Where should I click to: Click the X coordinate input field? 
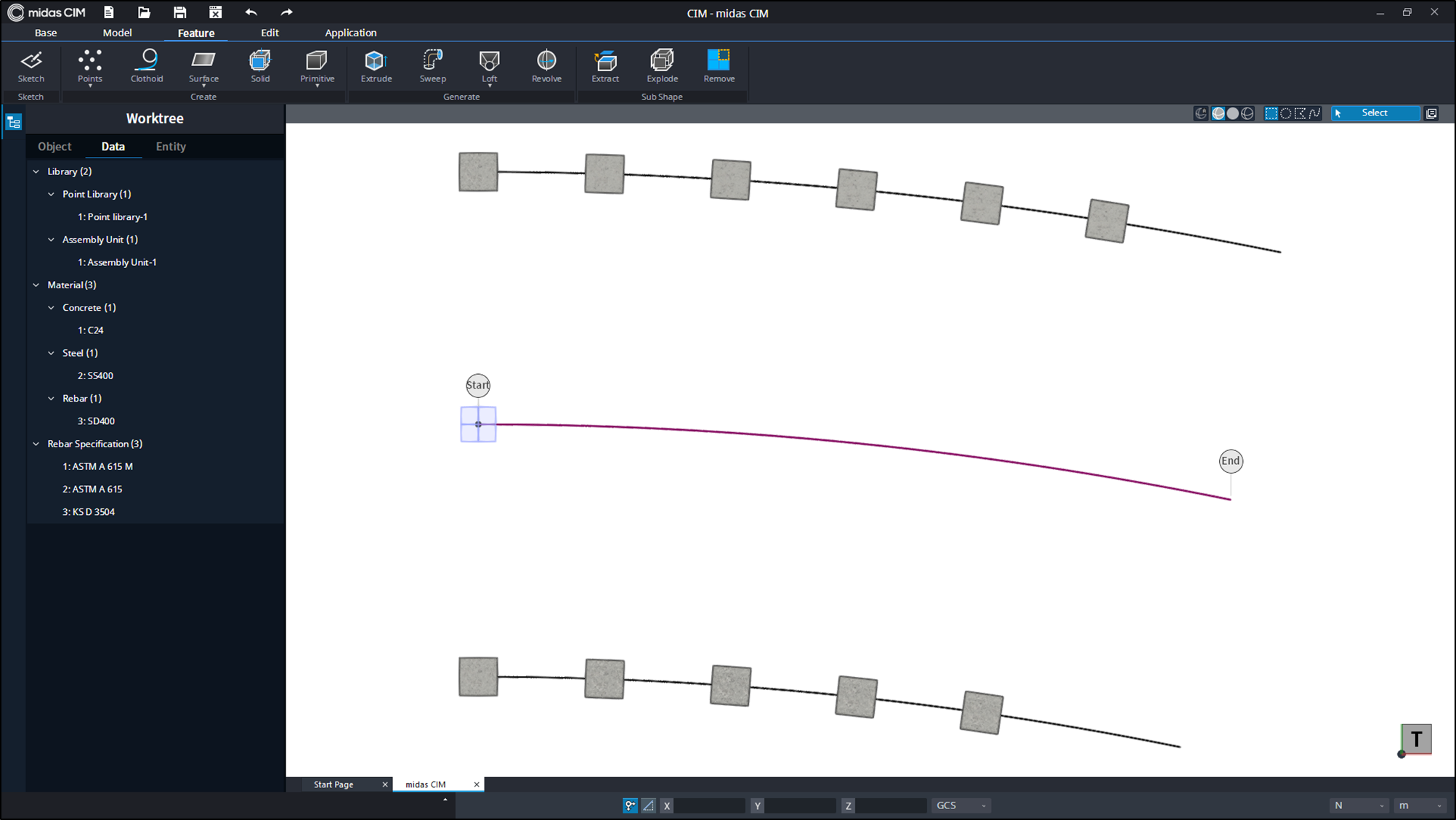[x=710, y=805]
